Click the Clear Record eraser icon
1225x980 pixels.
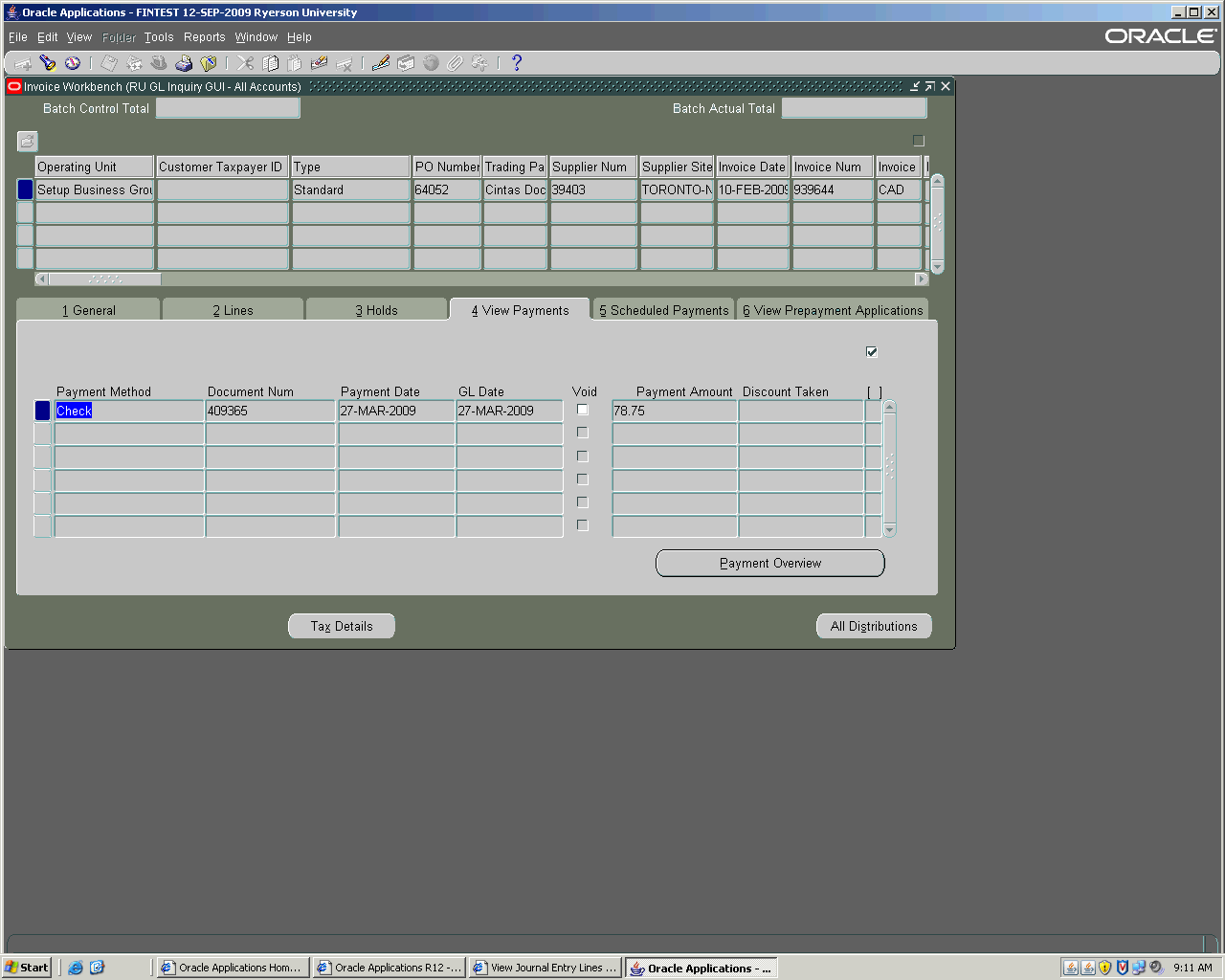[x=319, y=63]
